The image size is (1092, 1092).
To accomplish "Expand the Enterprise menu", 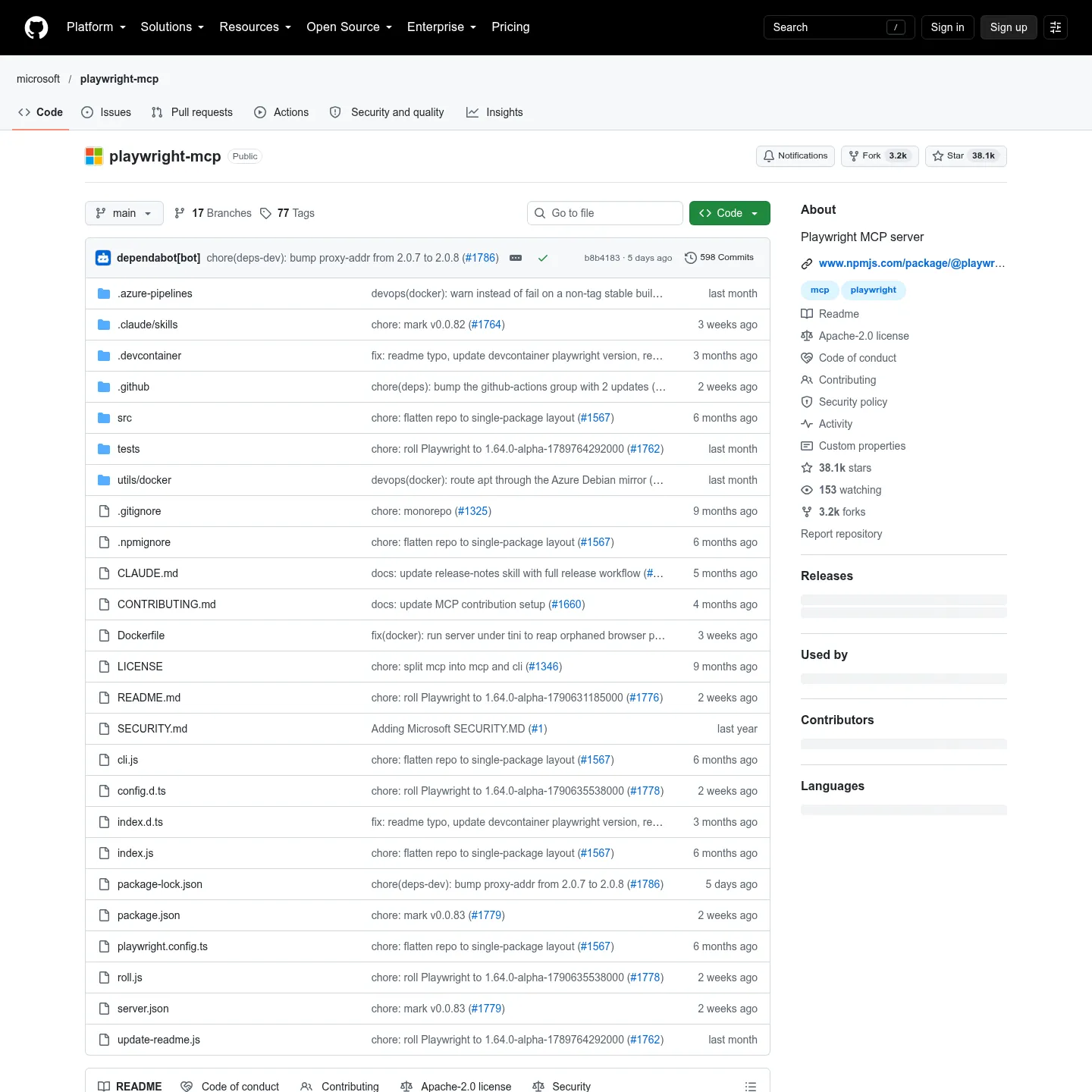I will [442, 27].
